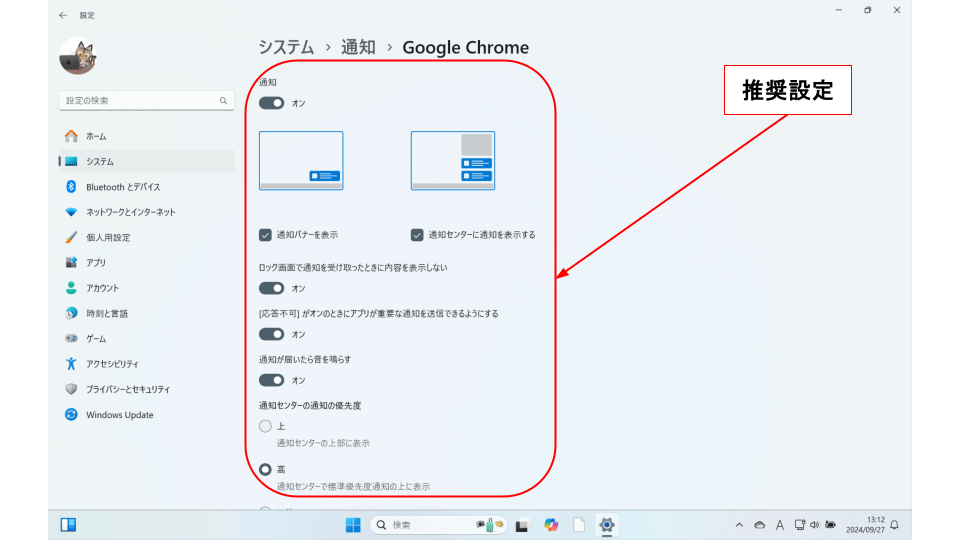Image resolution: width=960 pixels, height=540 pixels.
Task: Open the ホーム page in sidebar
Action: coord(96,136)
